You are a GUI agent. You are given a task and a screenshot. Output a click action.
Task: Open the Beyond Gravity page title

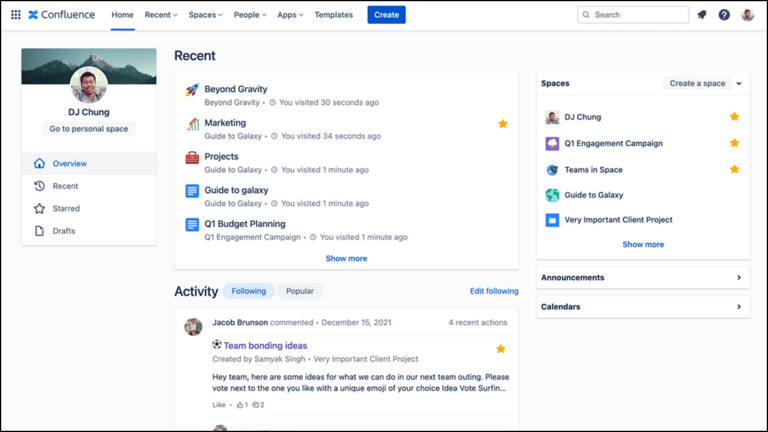[x=236, y=89]
